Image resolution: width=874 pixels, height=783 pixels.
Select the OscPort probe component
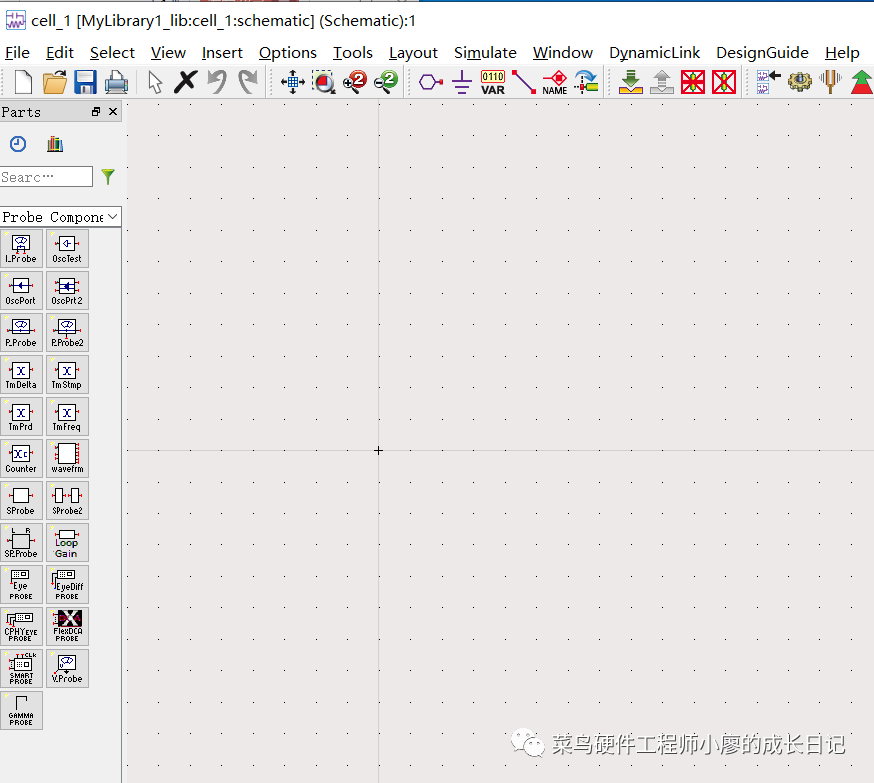pos(21,290)
